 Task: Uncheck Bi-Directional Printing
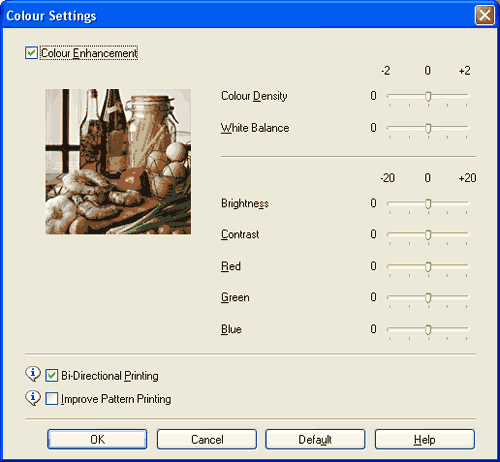point(52,376)
